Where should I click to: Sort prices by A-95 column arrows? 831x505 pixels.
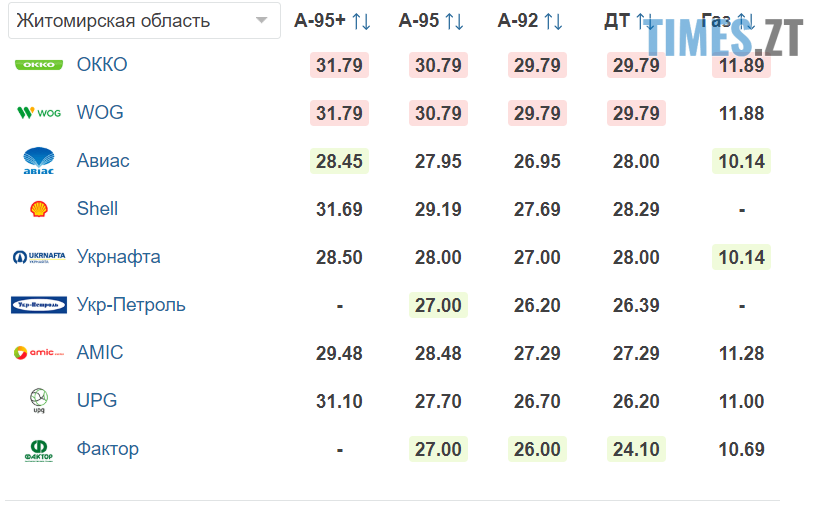454,21
